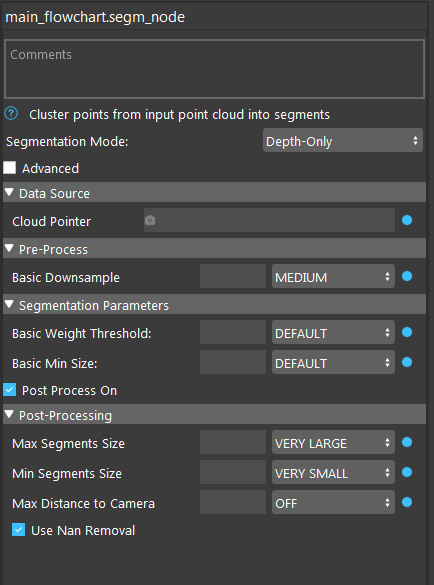Click blue link dot beside Cloud Pointer
Viewport: 434px width, 585px height.
click(407, 220)
